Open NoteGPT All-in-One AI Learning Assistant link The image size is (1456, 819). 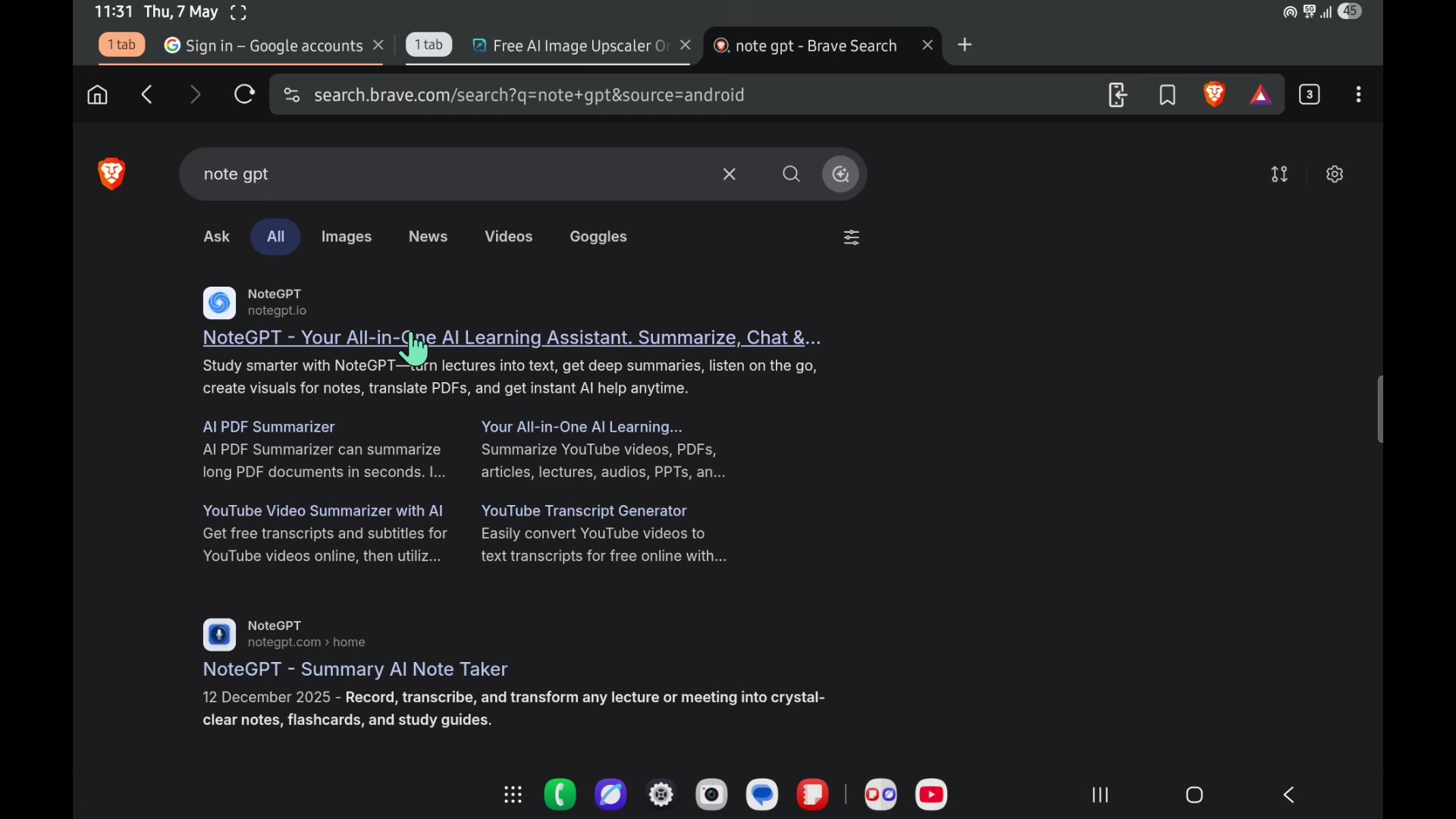(513, 338)
